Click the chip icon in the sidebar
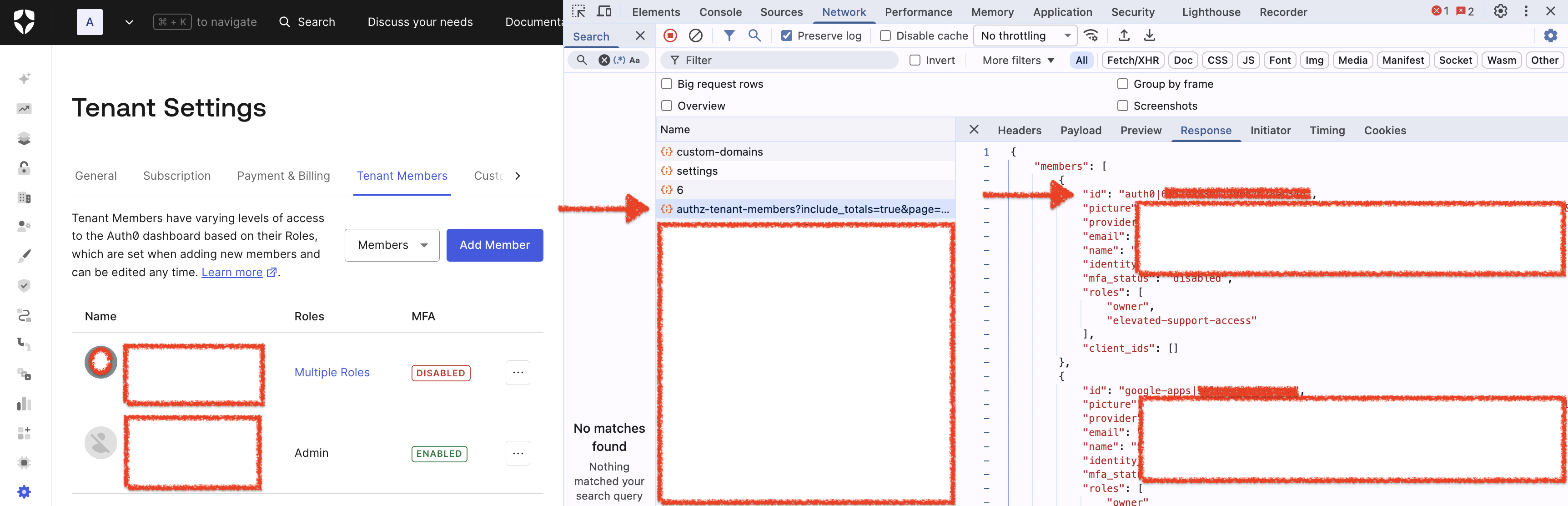 coord(25,463)
